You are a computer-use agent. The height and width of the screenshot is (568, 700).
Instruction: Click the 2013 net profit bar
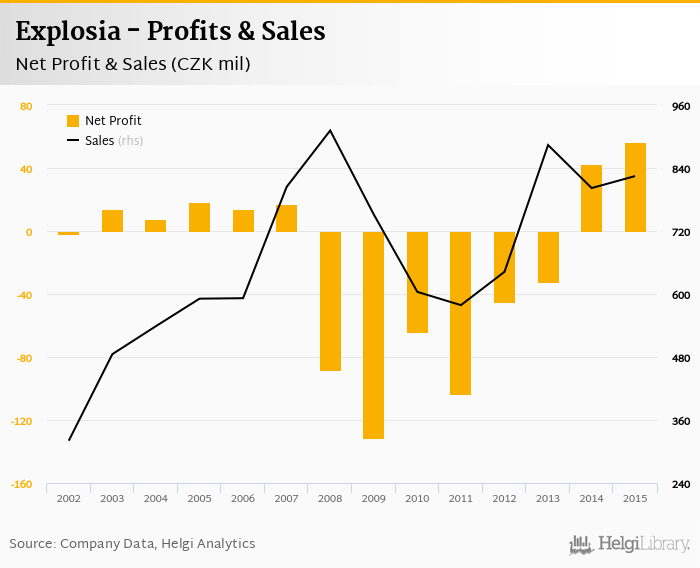pyautogui.click(x=548, y=257)
